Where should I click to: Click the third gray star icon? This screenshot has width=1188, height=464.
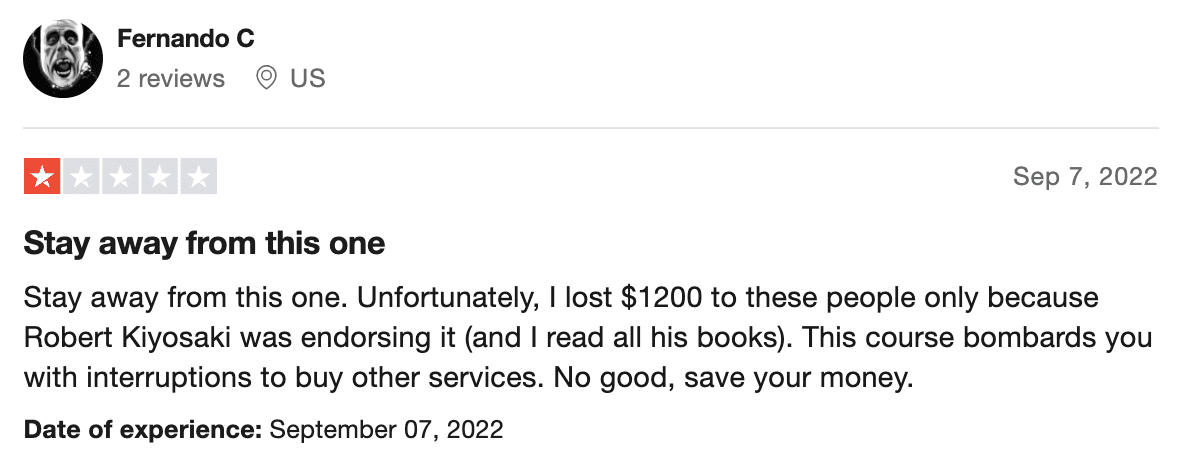tap(120, 176)
